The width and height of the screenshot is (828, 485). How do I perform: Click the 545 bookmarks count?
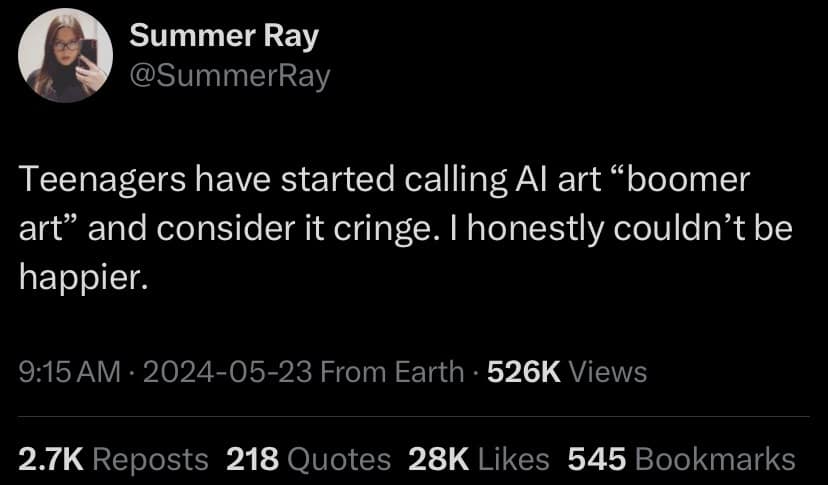point(596,459)
